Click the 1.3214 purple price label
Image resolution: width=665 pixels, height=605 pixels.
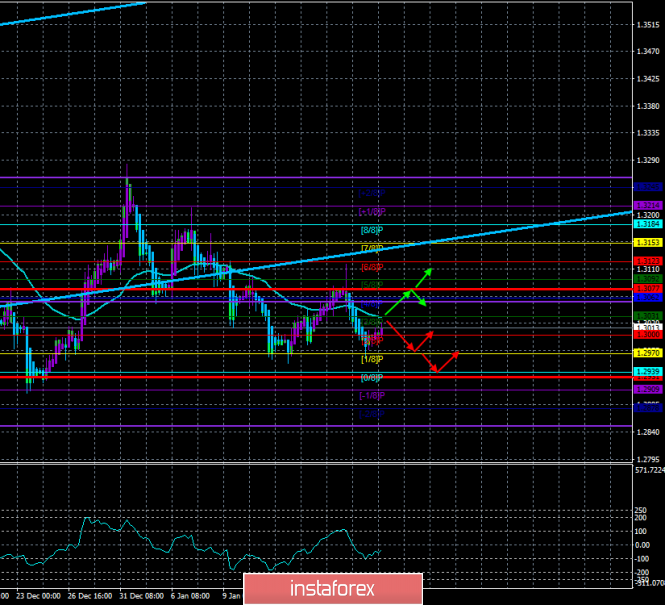pyautogui.click(x=648, y=206)
